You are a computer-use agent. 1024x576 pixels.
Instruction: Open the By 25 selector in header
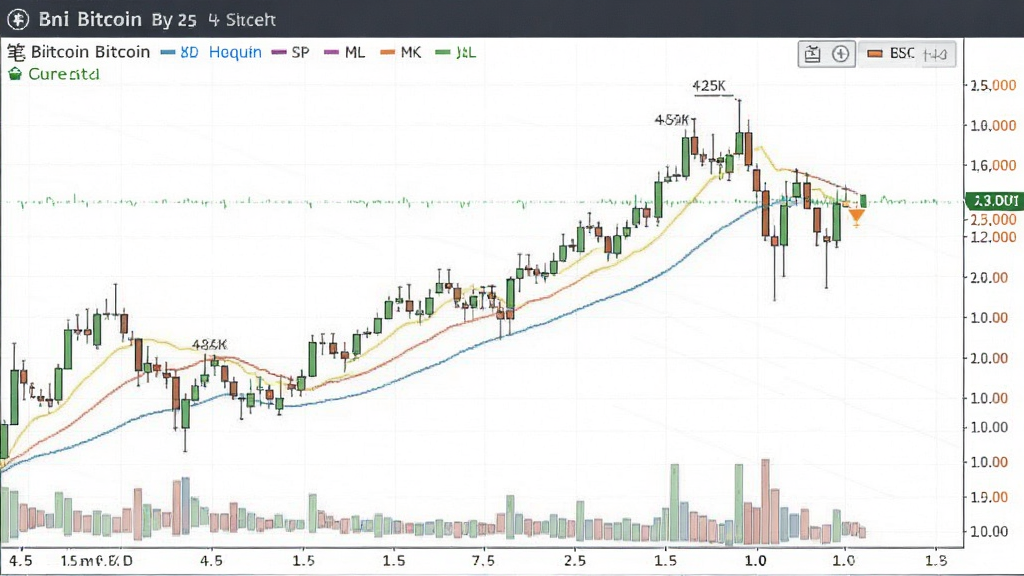174,20
